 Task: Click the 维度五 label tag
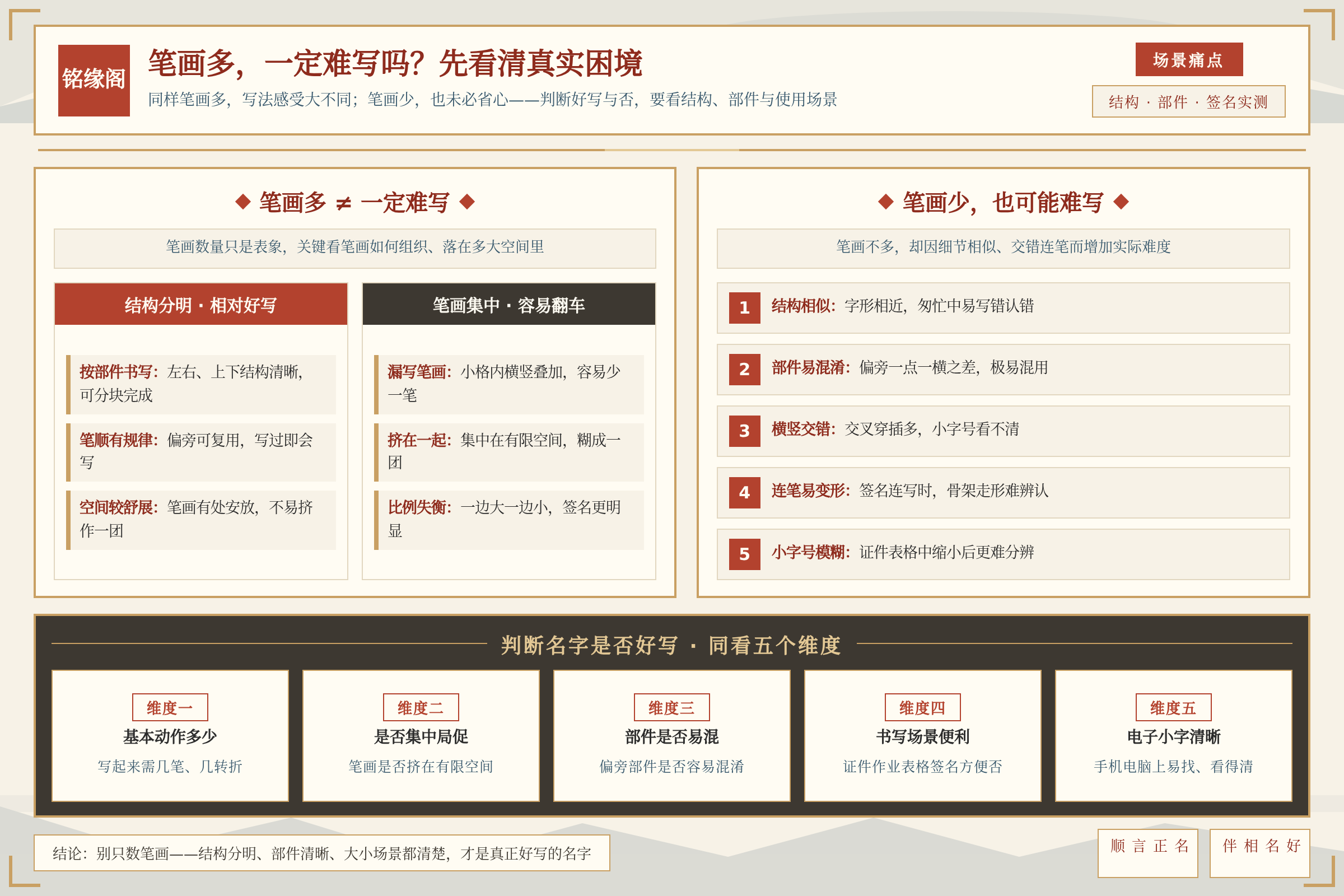pos(1174,707)
